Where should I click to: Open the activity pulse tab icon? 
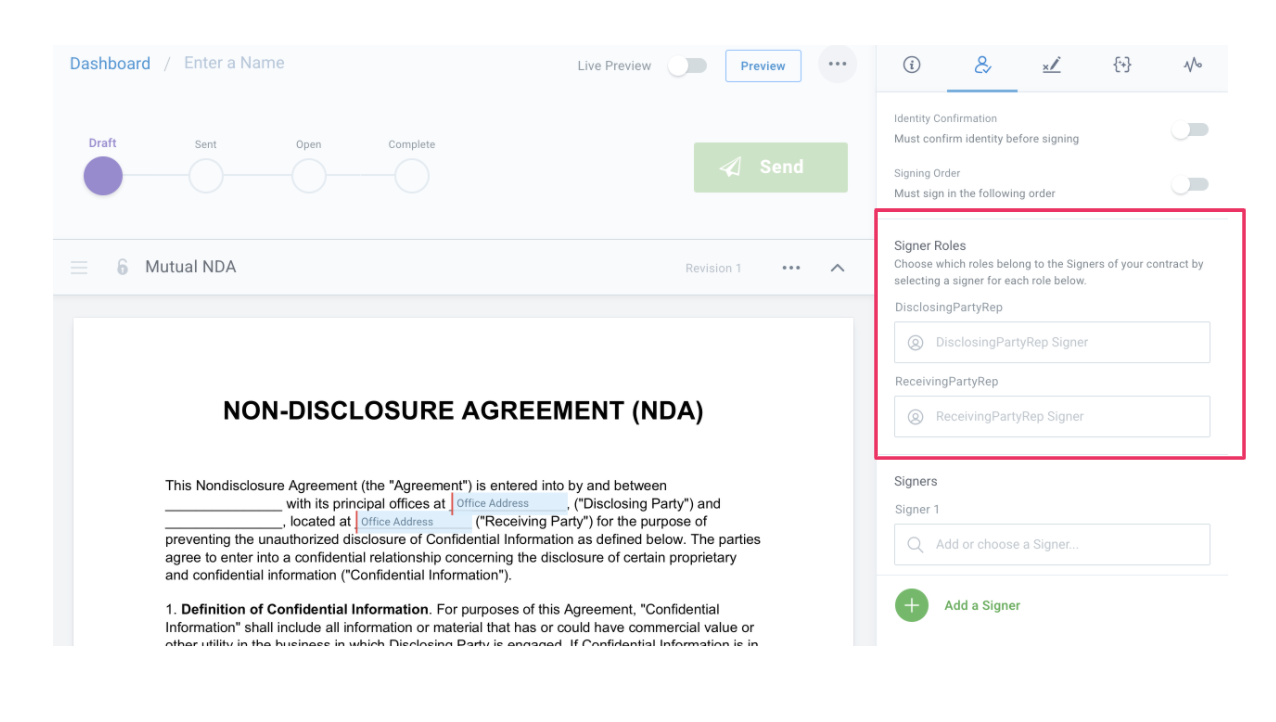click(x=1192, y=65)
